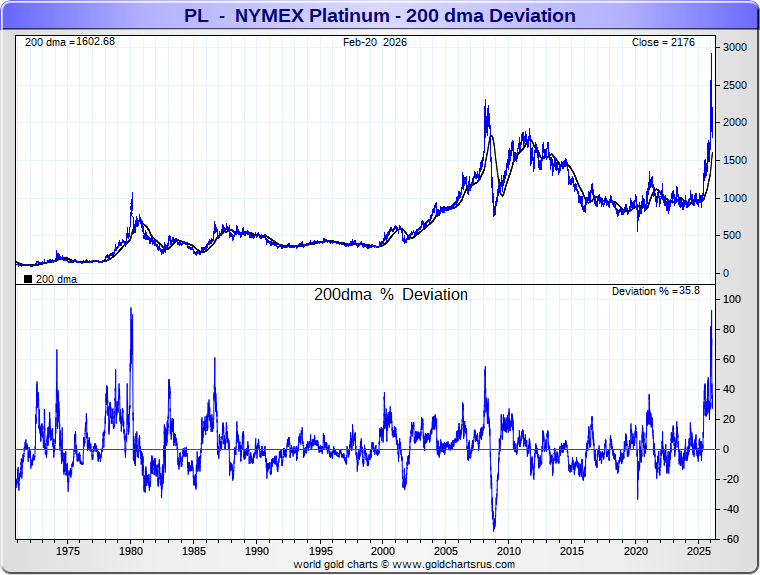
Task: Click the 40 deviation axis label
Action: tap(729, 389)
